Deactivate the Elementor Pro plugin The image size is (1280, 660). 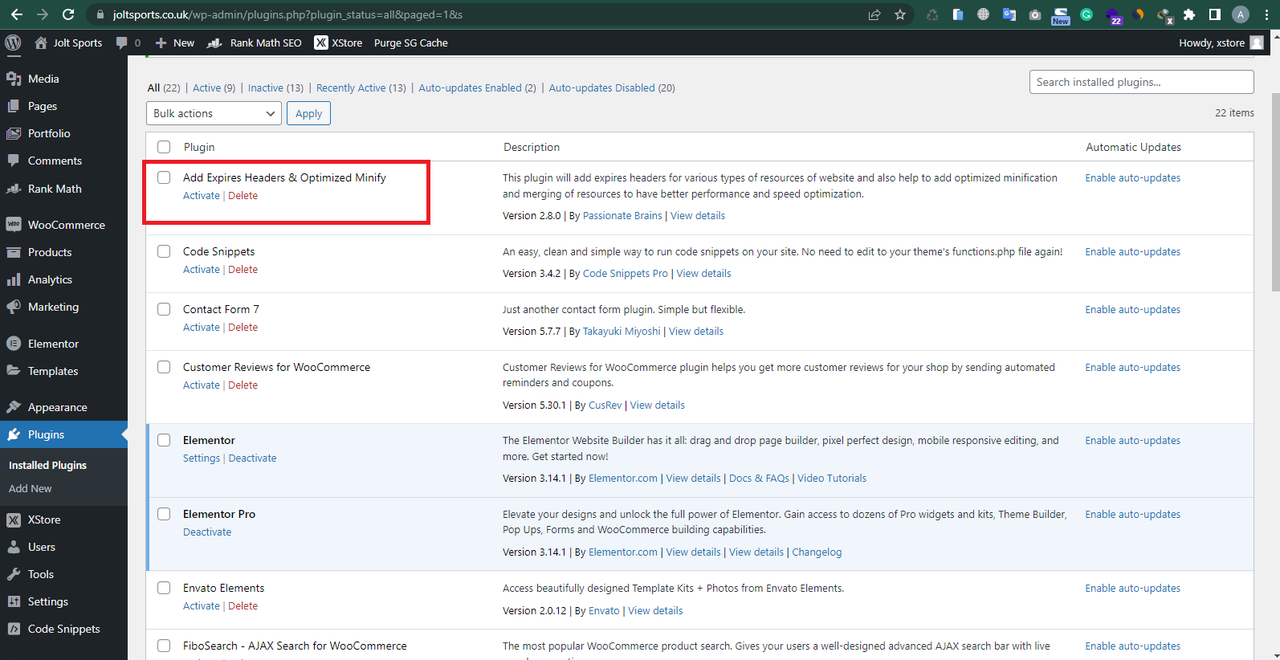pyautogui.click(x=207, y=532)
